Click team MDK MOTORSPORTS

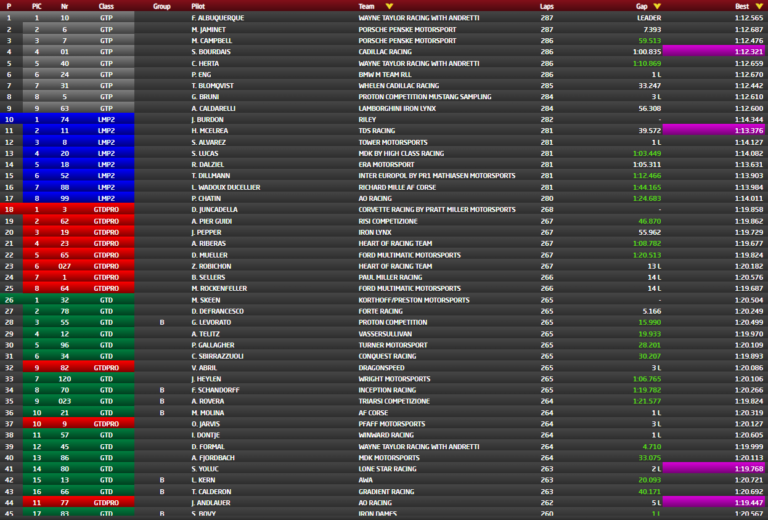tap(389, 458)
